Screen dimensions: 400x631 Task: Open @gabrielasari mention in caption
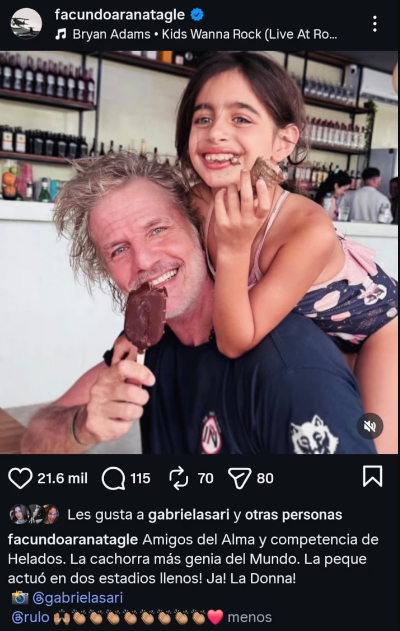tap(77, 598)
